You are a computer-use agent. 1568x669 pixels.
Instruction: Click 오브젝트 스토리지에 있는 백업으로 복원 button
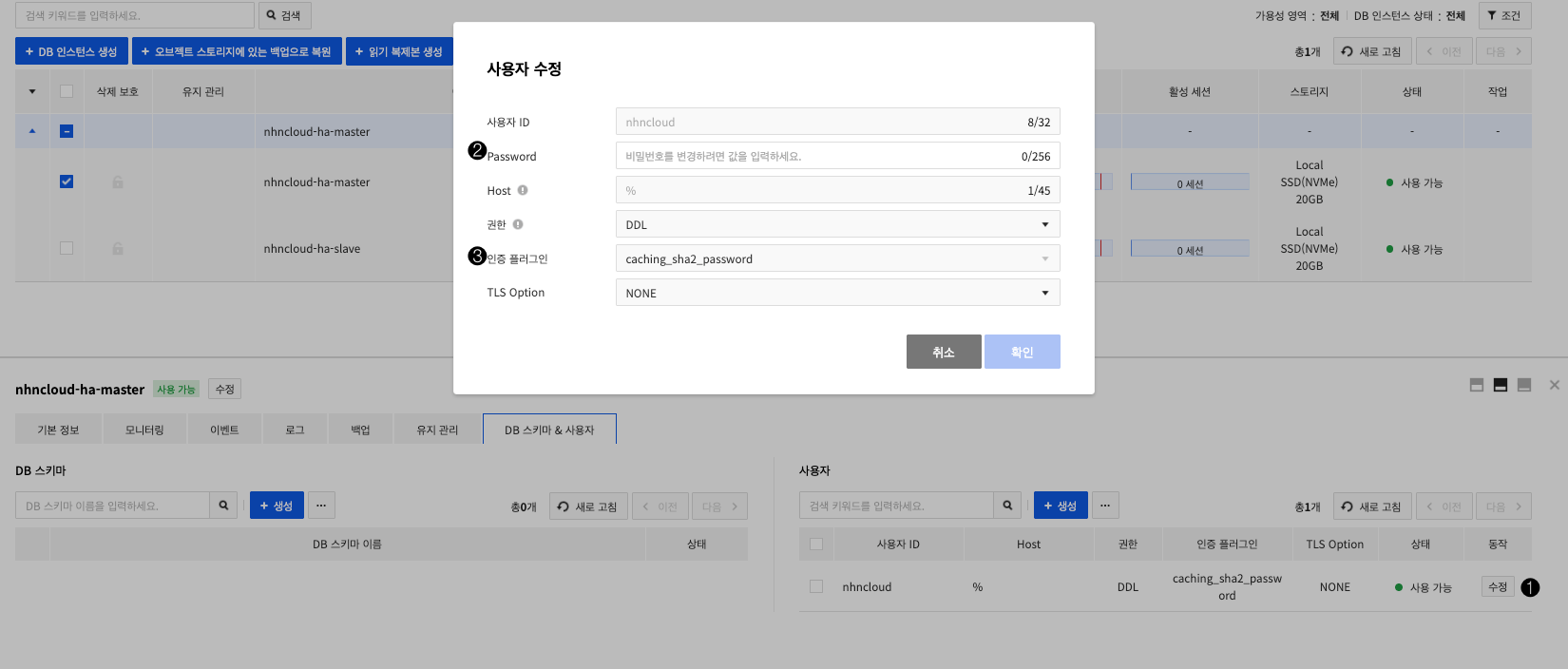(x=237, y=51)
